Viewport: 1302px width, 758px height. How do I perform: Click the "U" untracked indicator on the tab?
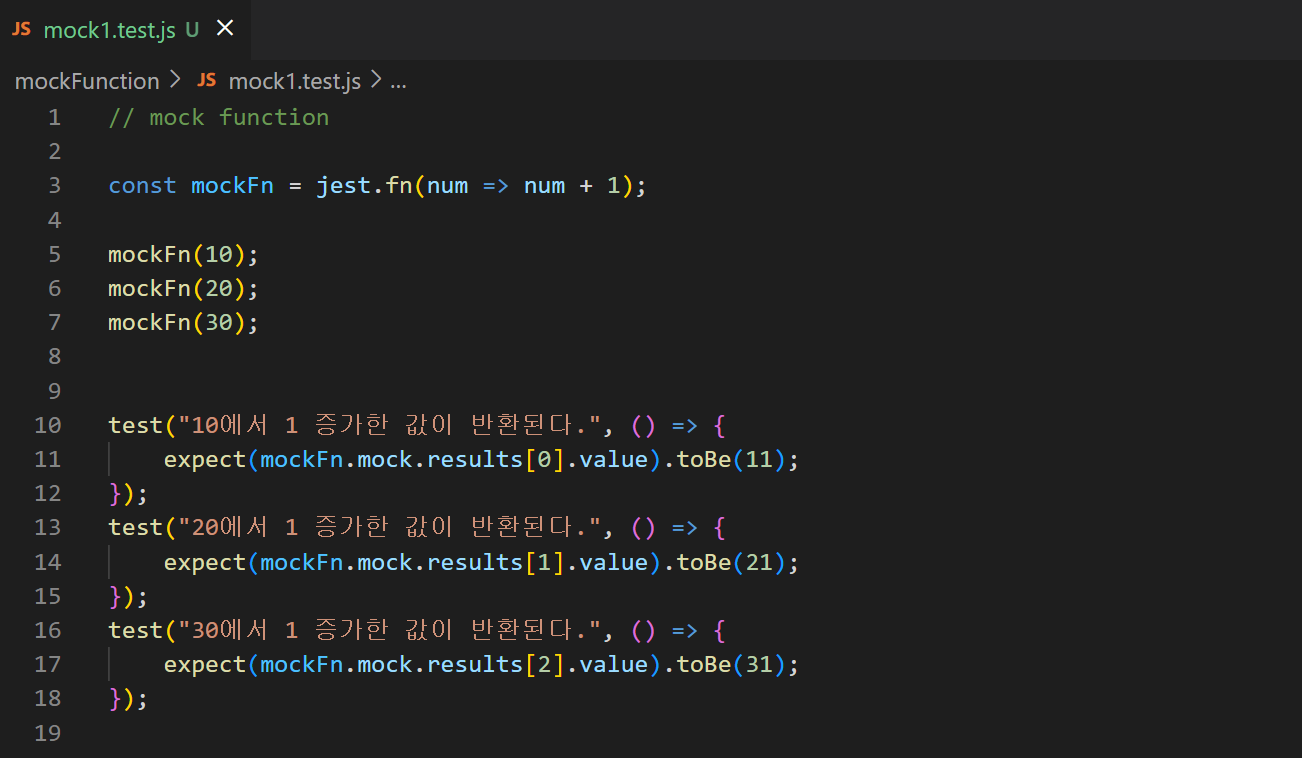[190, 29]
